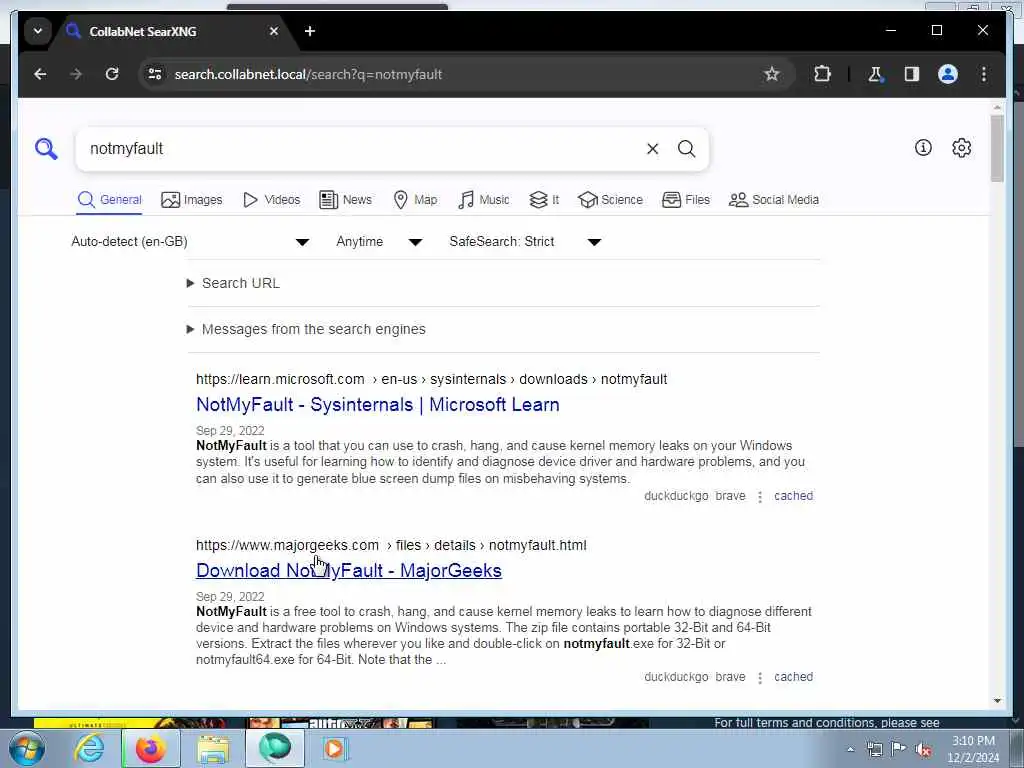This screenshot has height=768, width=1024.
Task: Switch to Music tab
Action: pyautogui.click(x=484, y=200)
